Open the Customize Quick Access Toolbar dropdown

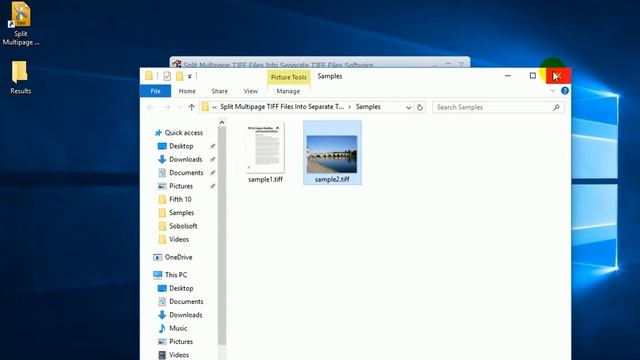coord(189,76)
